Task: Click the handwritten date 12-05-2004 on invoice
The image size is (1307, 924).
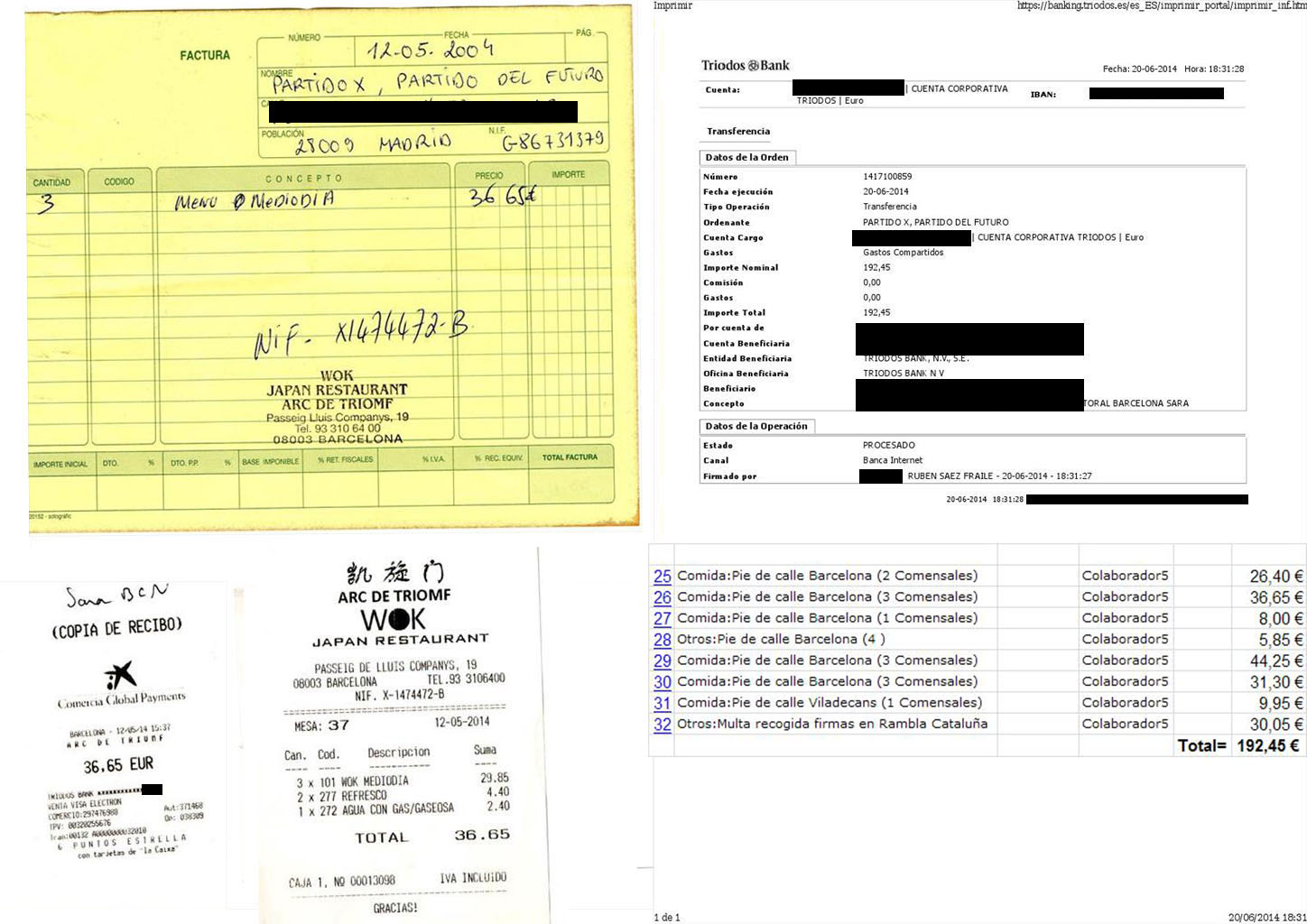Action: click(430, 50)
